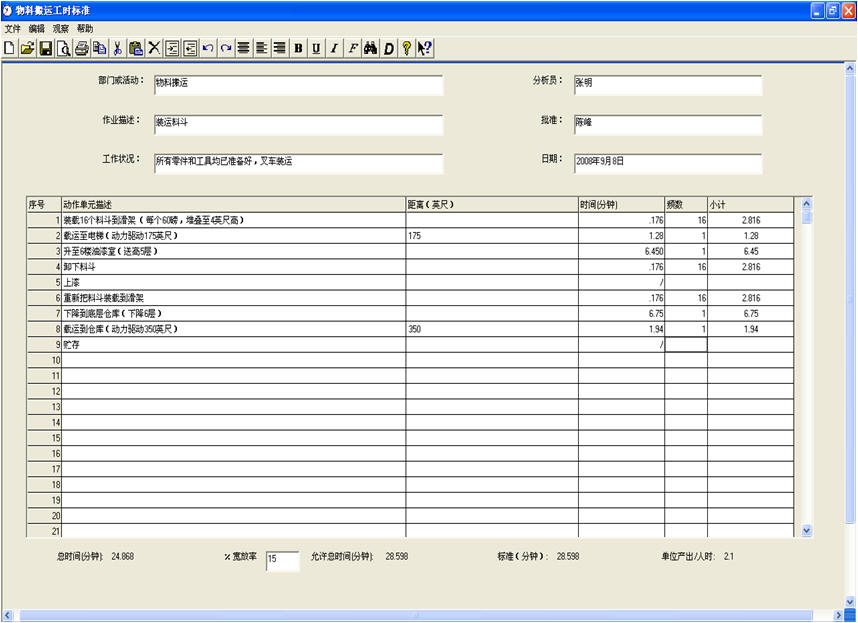Screen dimensions: 858x623
Task: Click the New document toolbar icon
Action: pyautogui.click(x=9, y=47)
